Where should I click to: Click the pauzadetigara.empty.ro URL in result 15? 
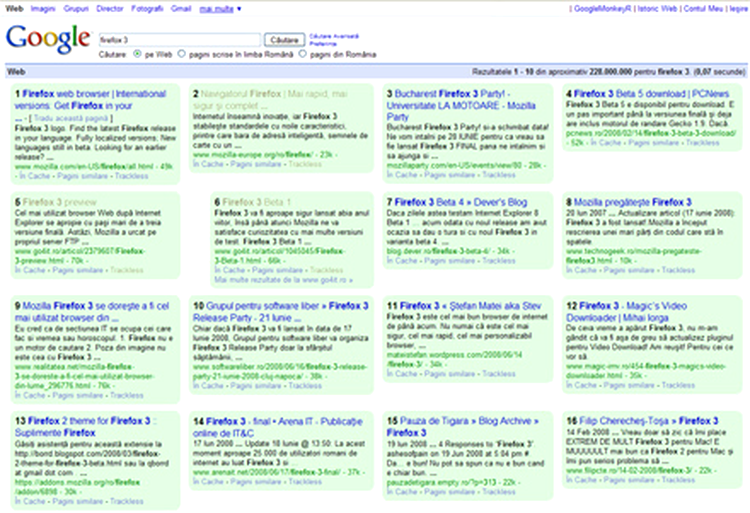pos(441,482)
